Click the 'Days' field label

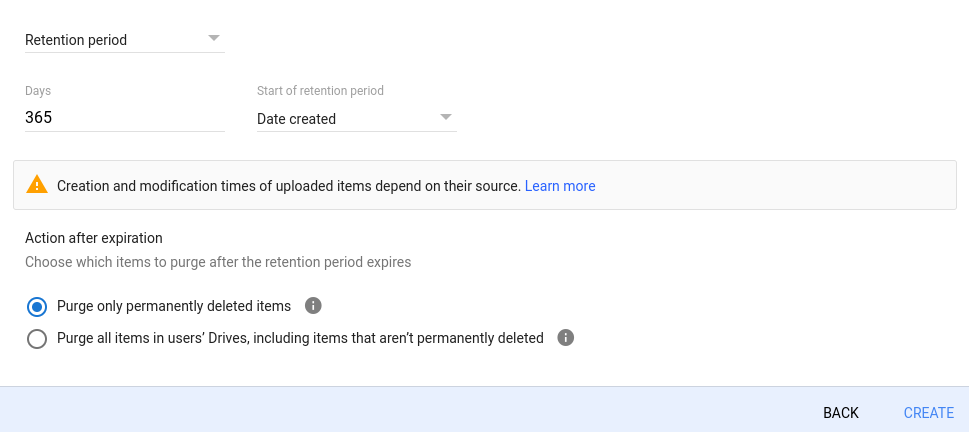point(38,91)
